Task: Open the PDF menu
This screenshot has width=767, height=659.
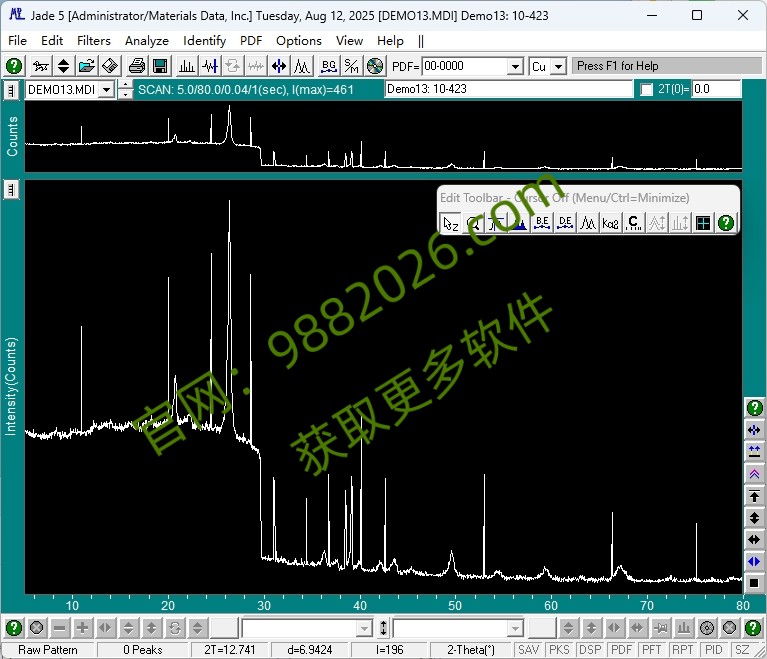Action: (x=251, y=41)
